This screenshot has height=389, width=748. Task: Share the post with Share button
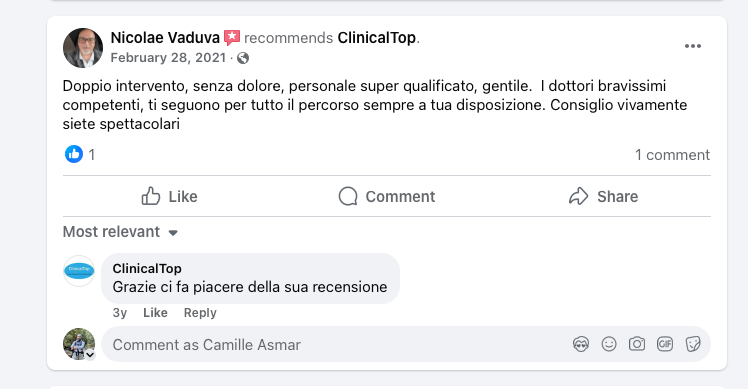pyautogui.click(x=603, y=196)
